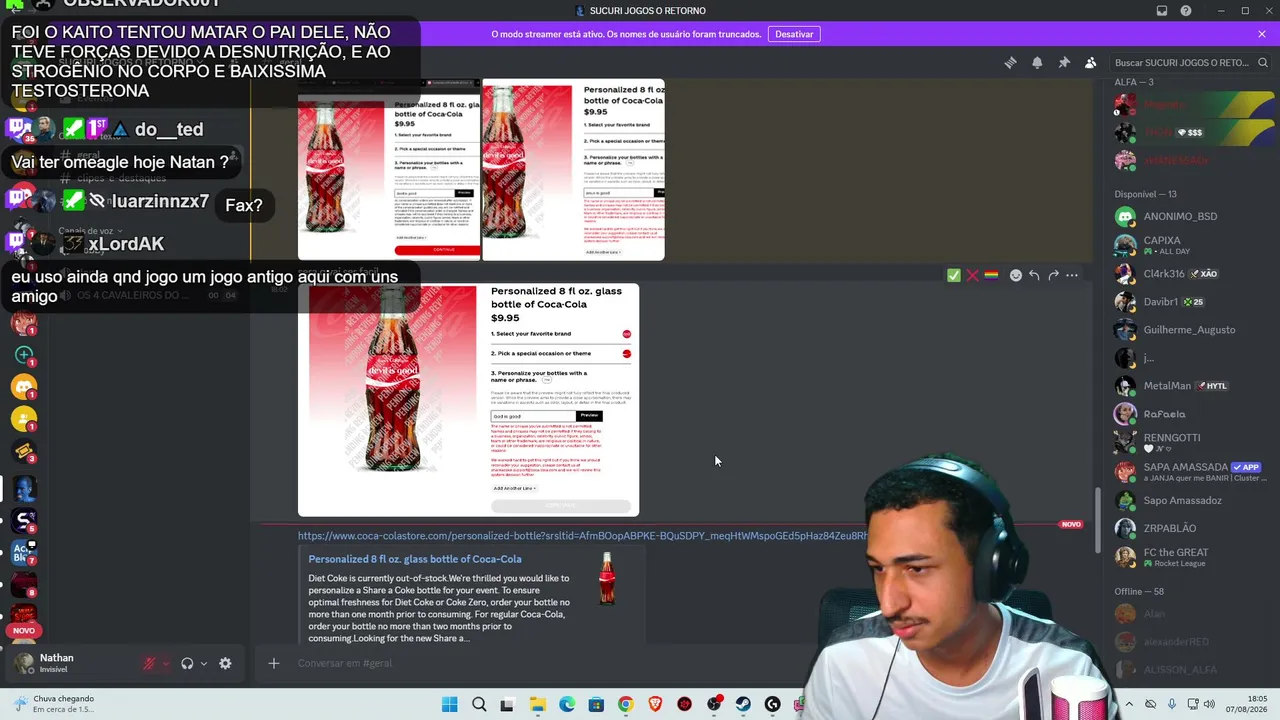
Task: Open the yellow person icon server
Action: coord(24,419)
